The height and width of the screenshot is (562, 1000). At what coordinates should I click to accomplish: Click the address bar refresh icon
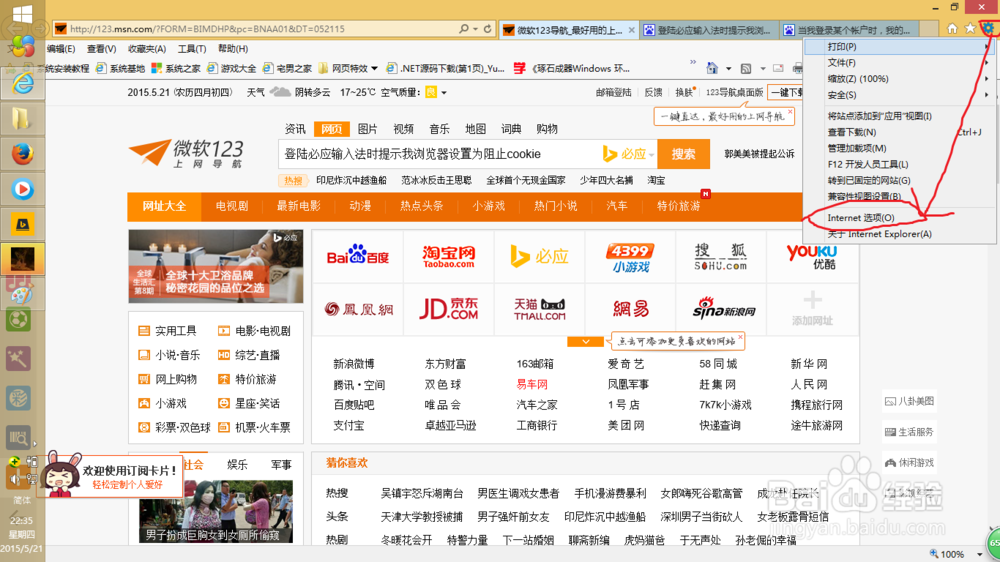487,29
